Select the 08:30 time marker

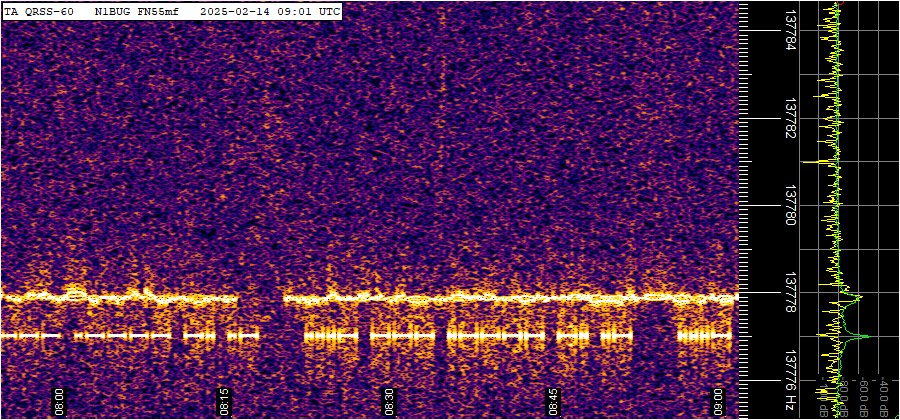pos(389,401)
